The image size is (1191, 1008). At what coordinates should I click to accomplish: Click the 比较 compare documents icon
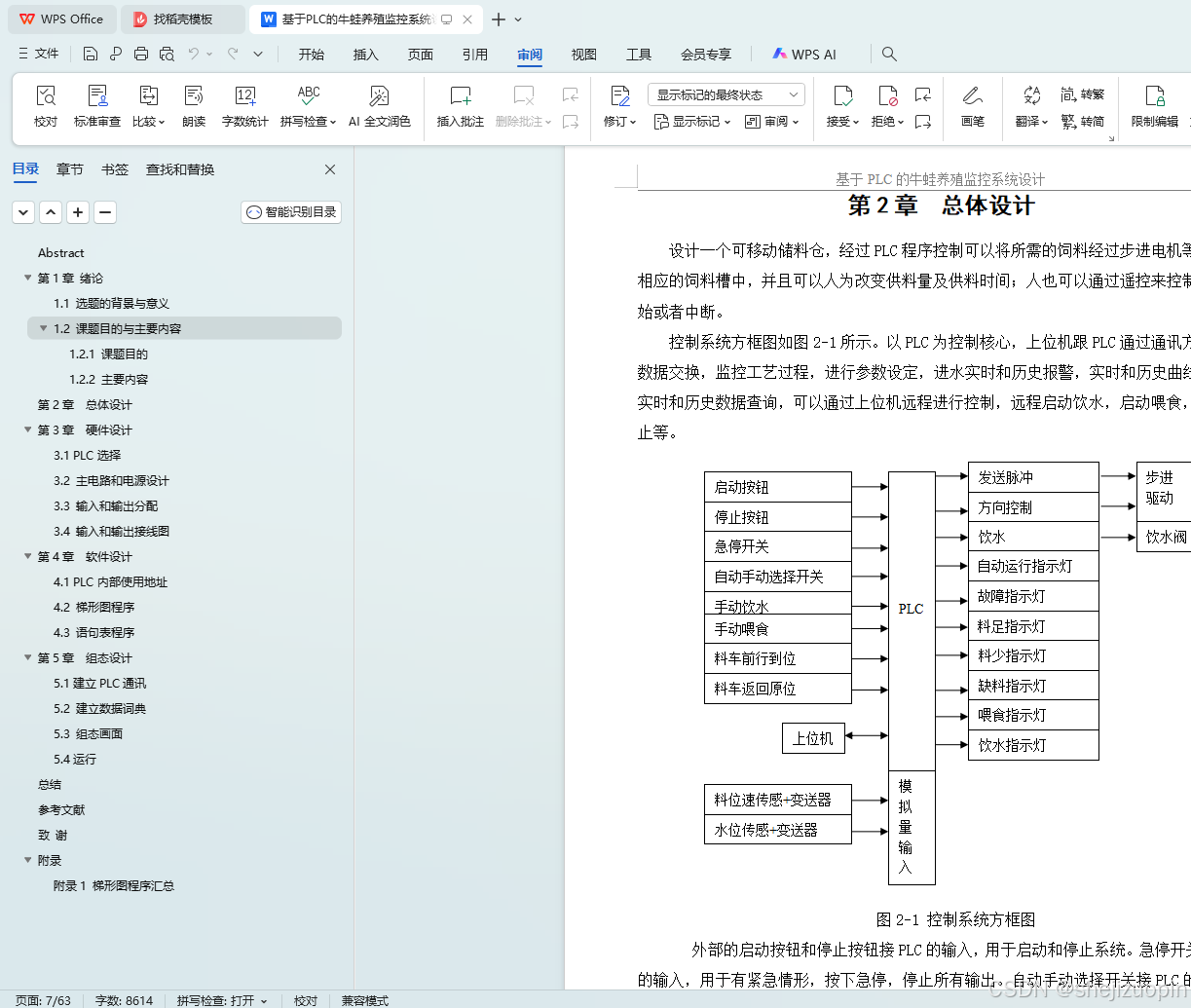[x=148, y=106]
